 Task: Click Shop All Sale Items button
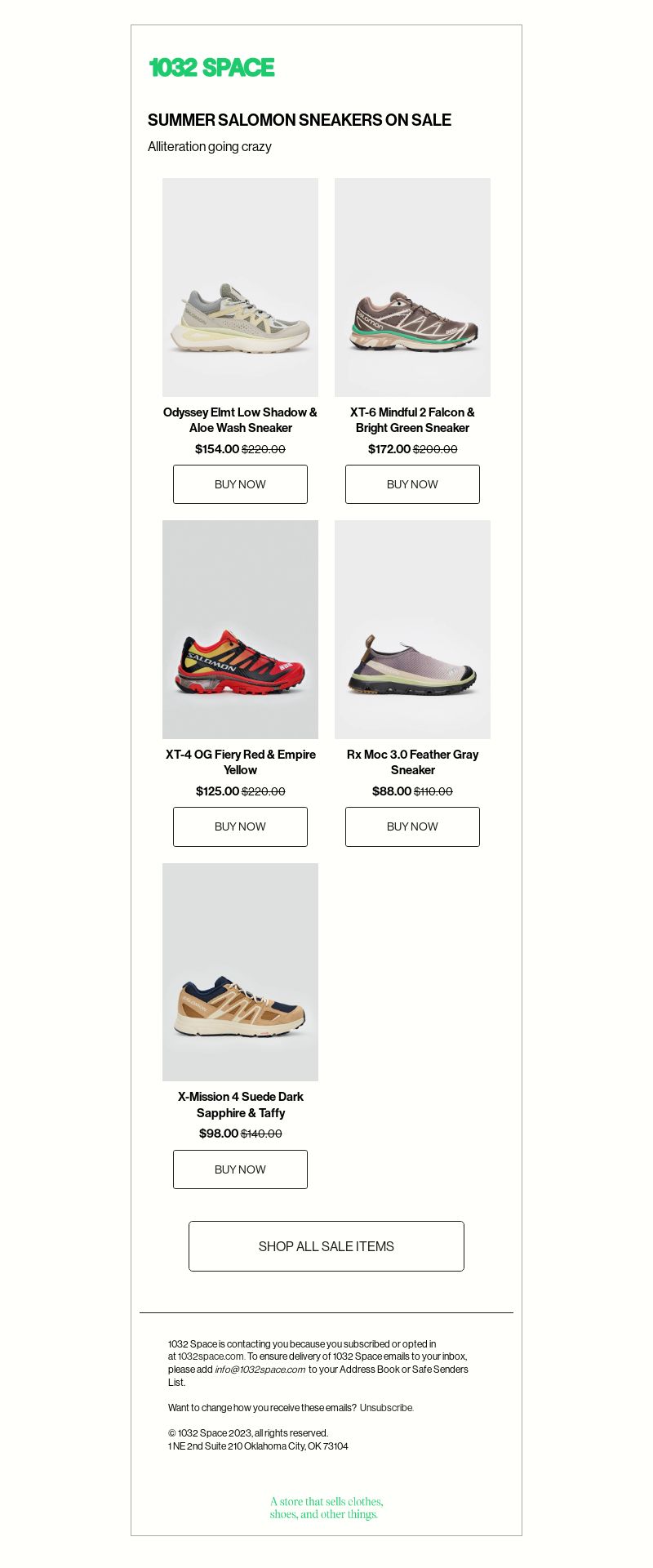point(326,1246)
